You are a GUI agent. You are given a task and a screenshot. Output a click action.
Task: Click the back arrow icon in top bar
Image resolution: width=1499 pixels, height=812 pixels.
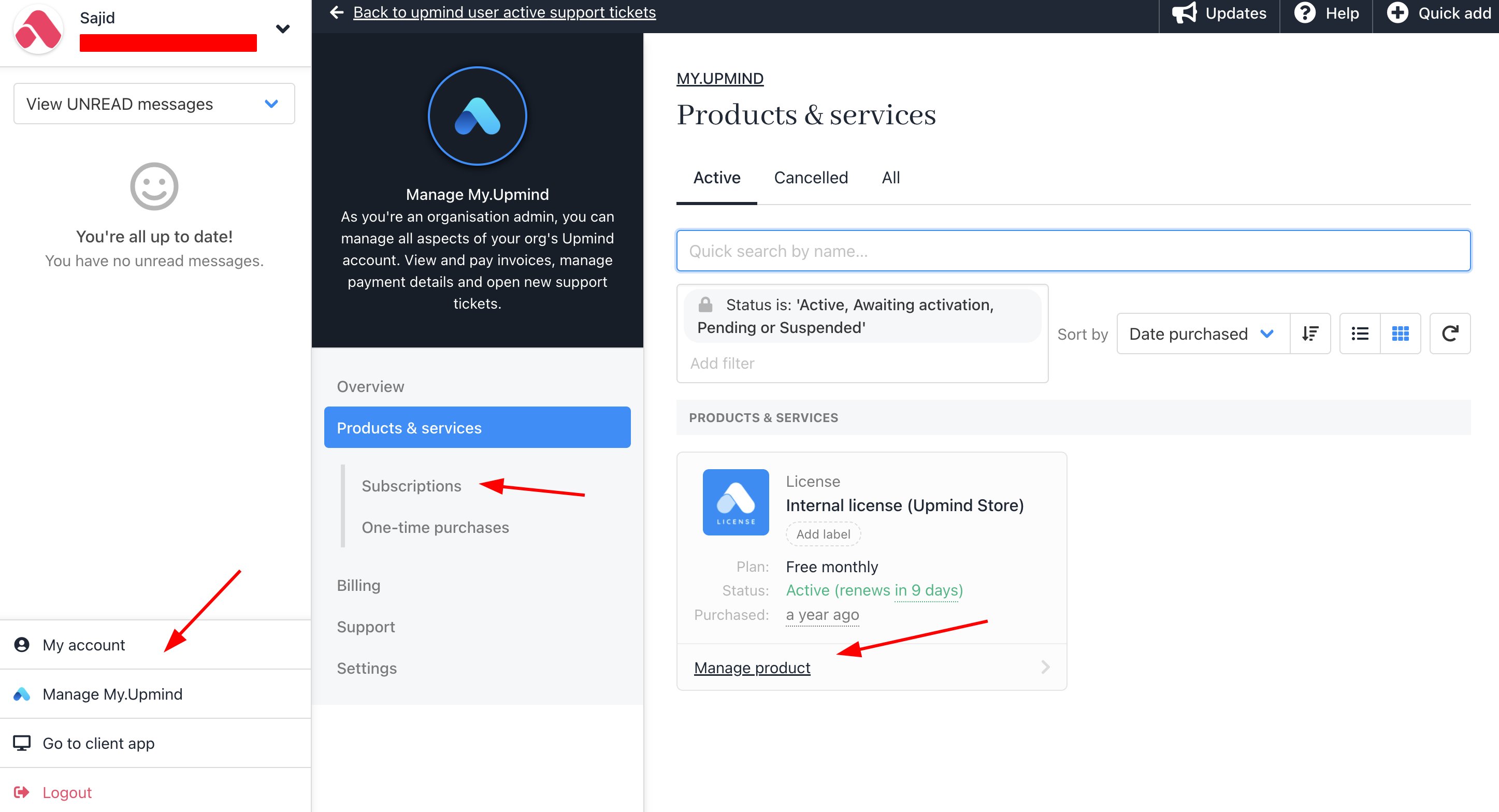(x=337, y=12)
